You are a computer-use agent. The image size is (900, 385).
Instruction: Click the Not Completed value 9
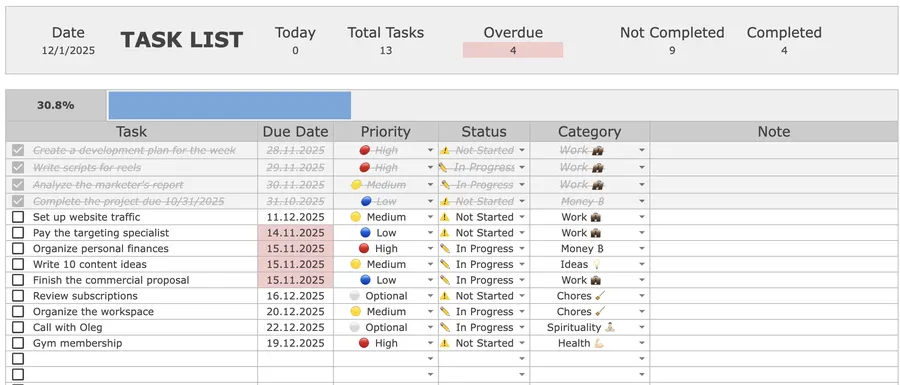672,50
